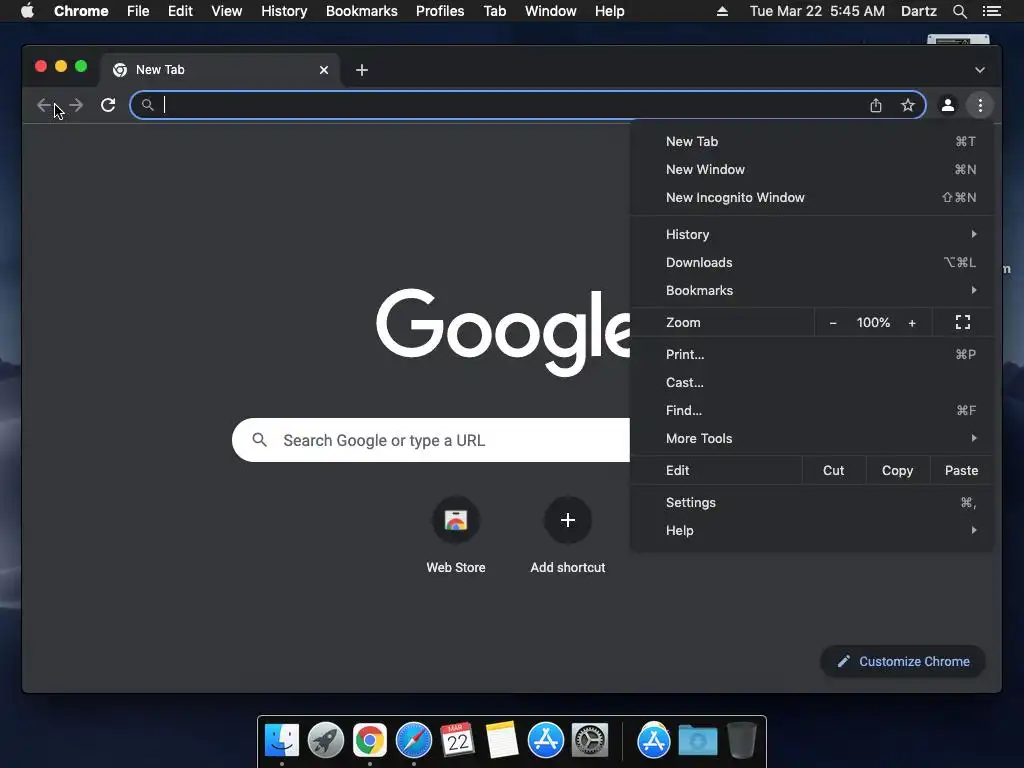Bookmark this tab with the star icon

(x=908, y=105)
